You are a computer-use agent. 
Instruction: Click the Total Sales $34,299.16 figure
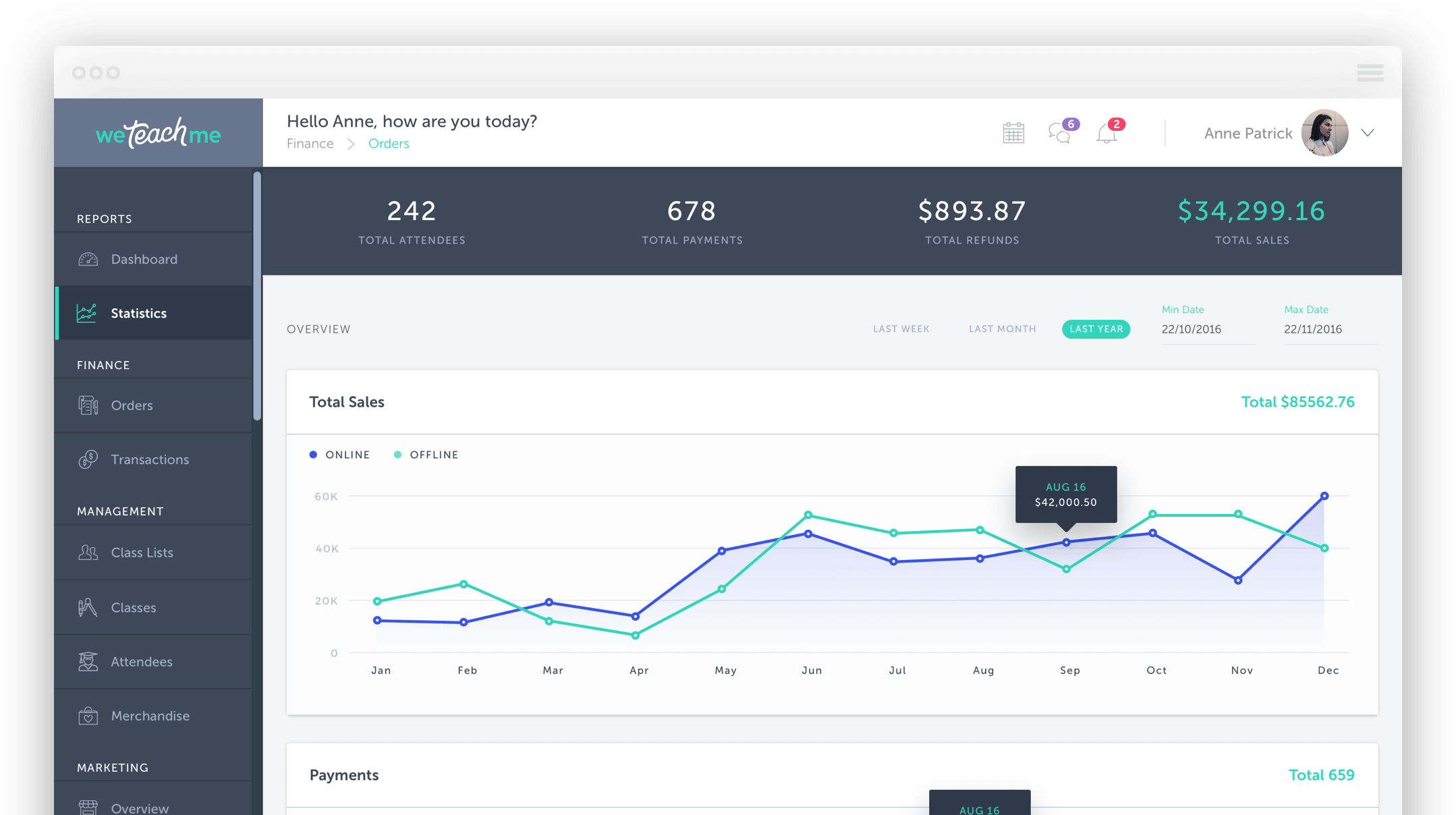coord(1252,211)
